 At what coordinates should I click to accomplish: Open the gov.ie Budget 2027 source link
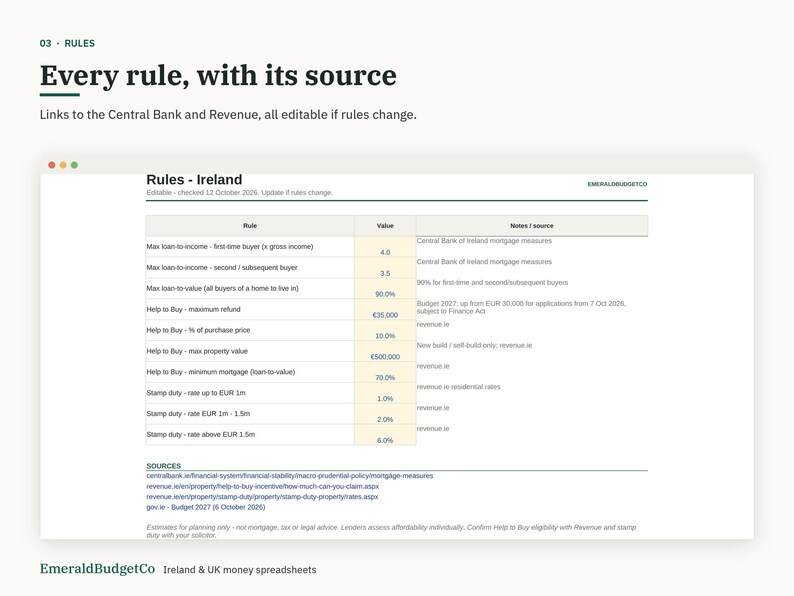pyautogui.click(x=206, y=507)
